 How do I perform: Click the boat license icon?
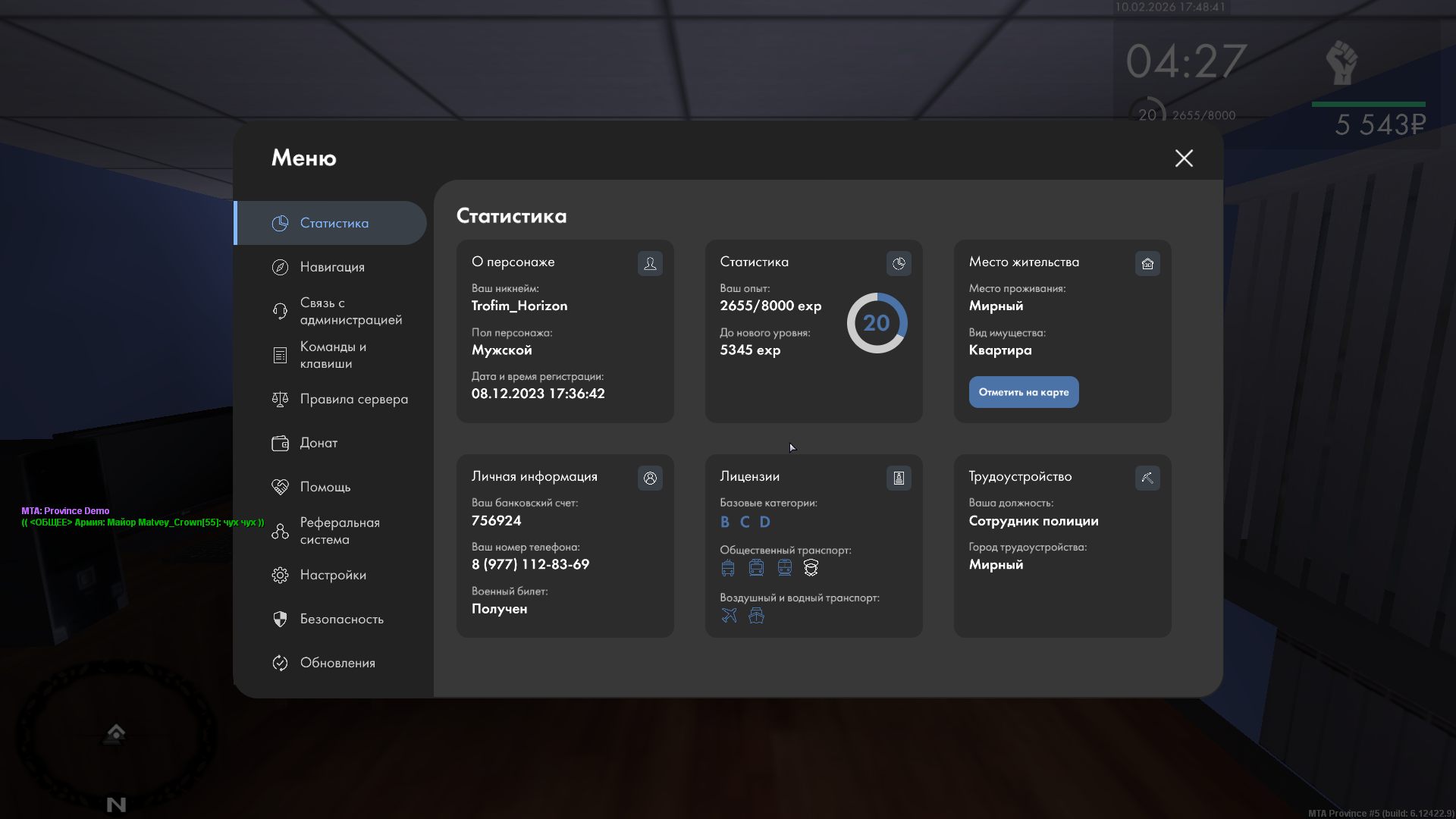(x=756, y=615)
